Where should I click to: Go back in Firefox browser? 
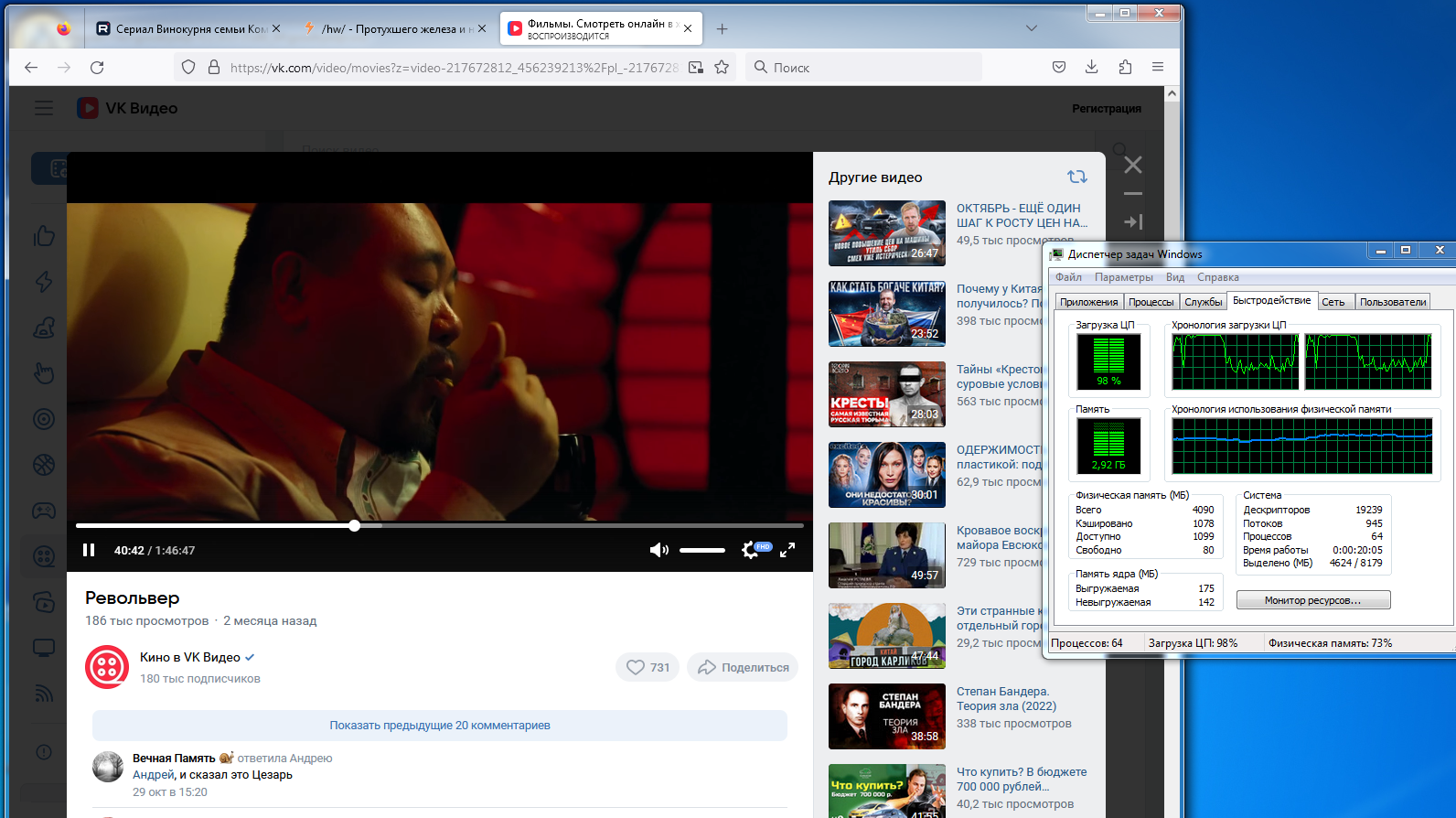click(31, 67)
